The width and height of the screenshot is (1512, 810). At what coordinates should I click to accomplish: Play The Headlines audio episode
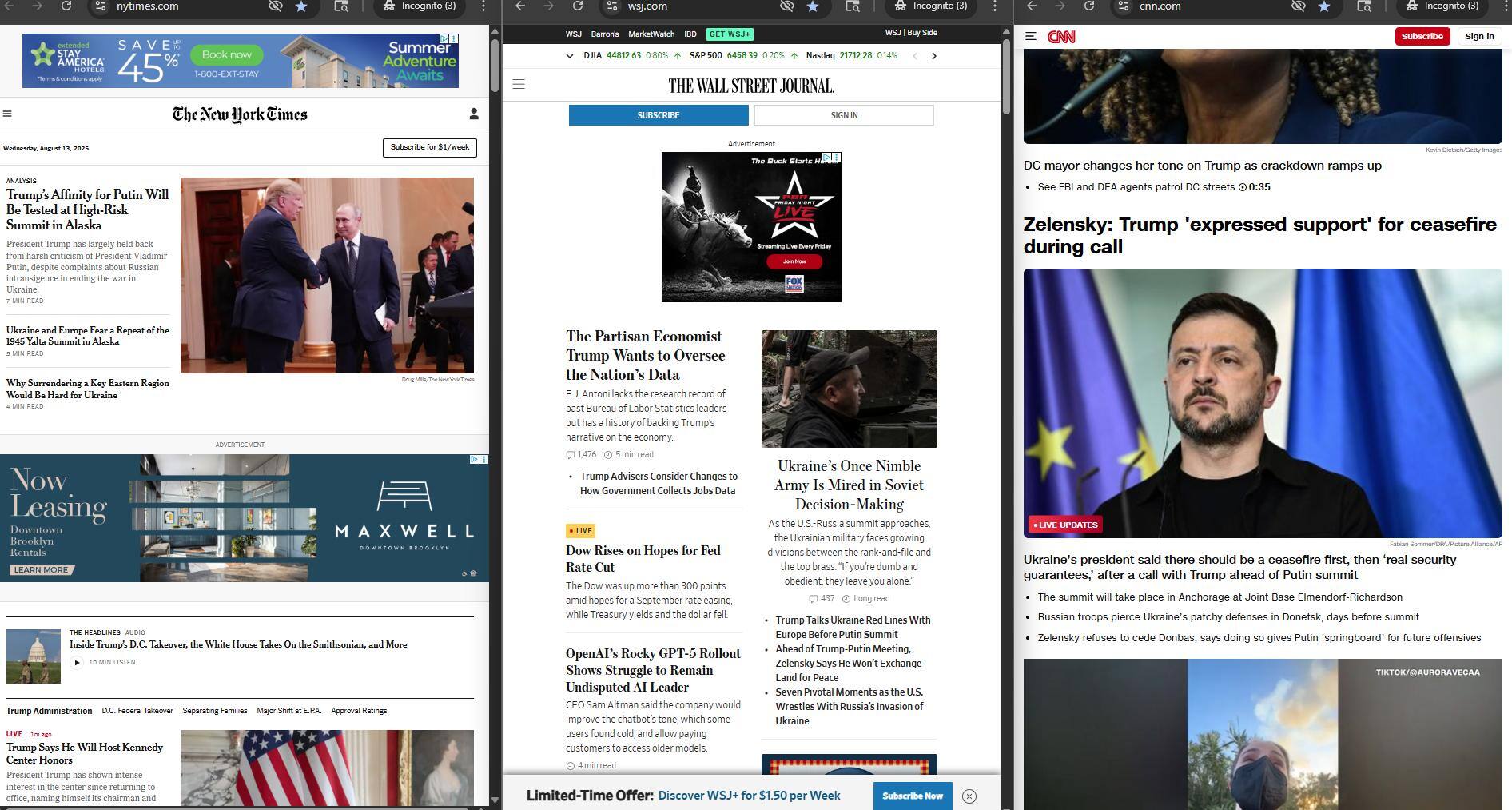coord(77,662)
